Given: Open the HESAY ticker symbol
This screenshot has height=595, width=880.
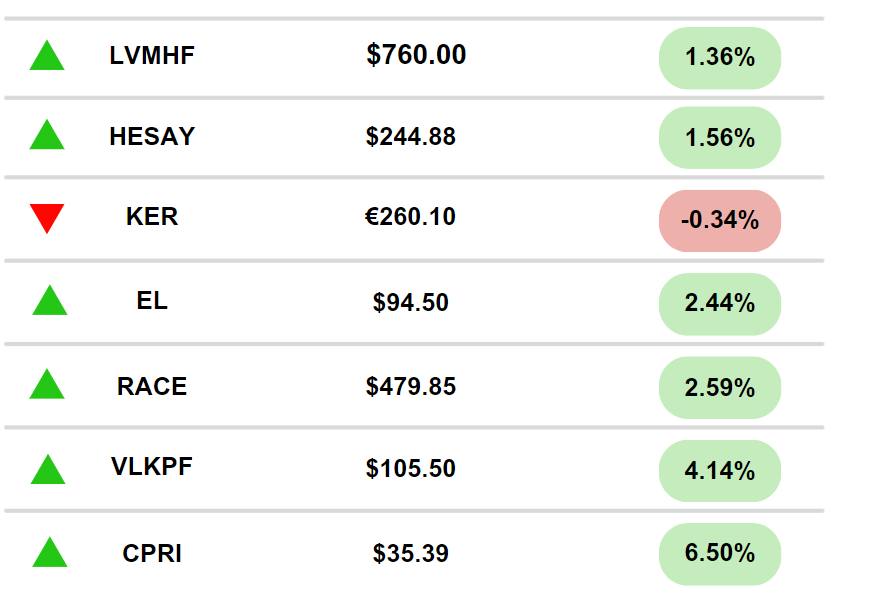Looking at the screenshot, I should (x=152, y=137).
